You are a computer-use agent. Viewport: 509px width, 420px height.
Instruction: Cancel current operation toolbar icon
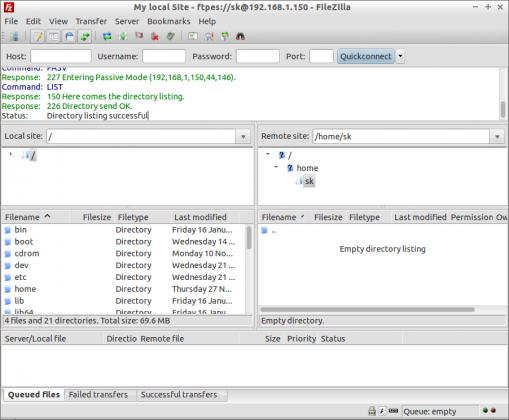tap(139, 36)
